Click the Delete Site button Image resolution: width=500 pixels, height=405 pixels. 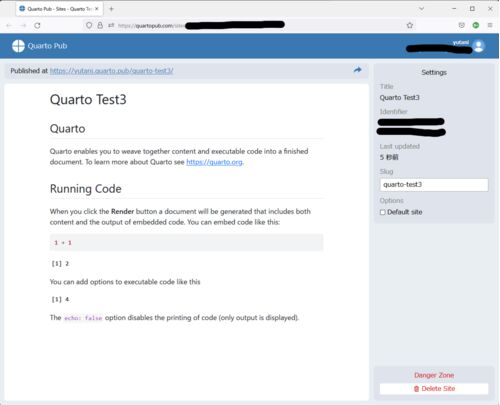click(434, 389)
